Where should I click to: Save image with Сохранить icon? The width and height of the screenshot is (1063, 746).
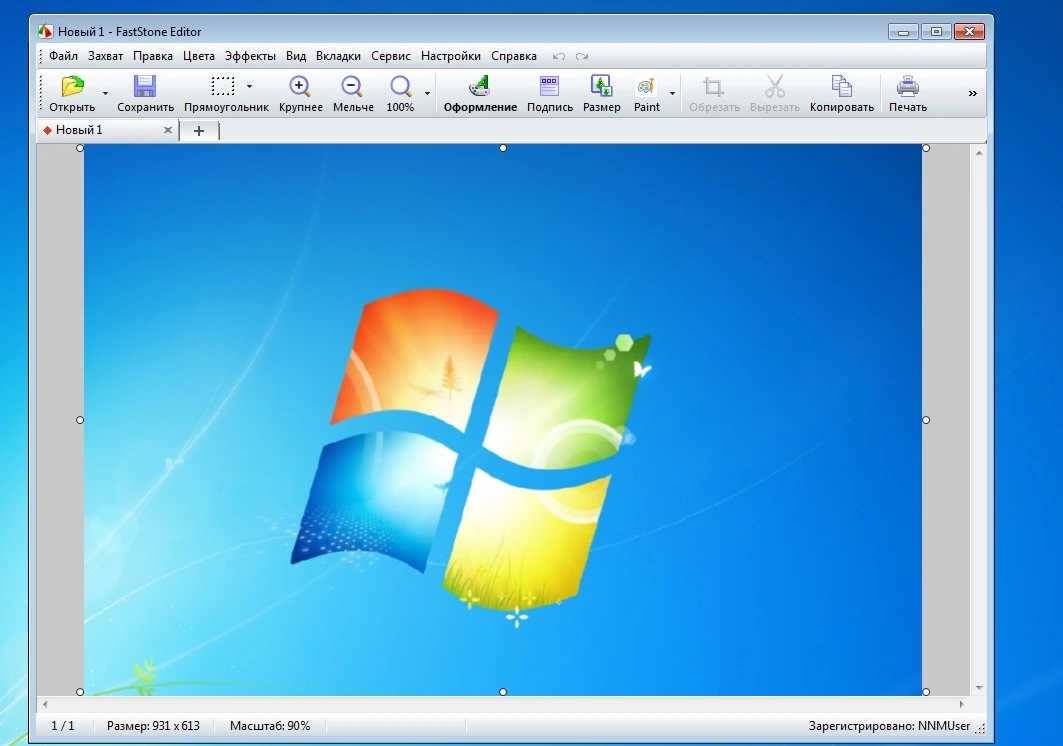pos(145,87)
